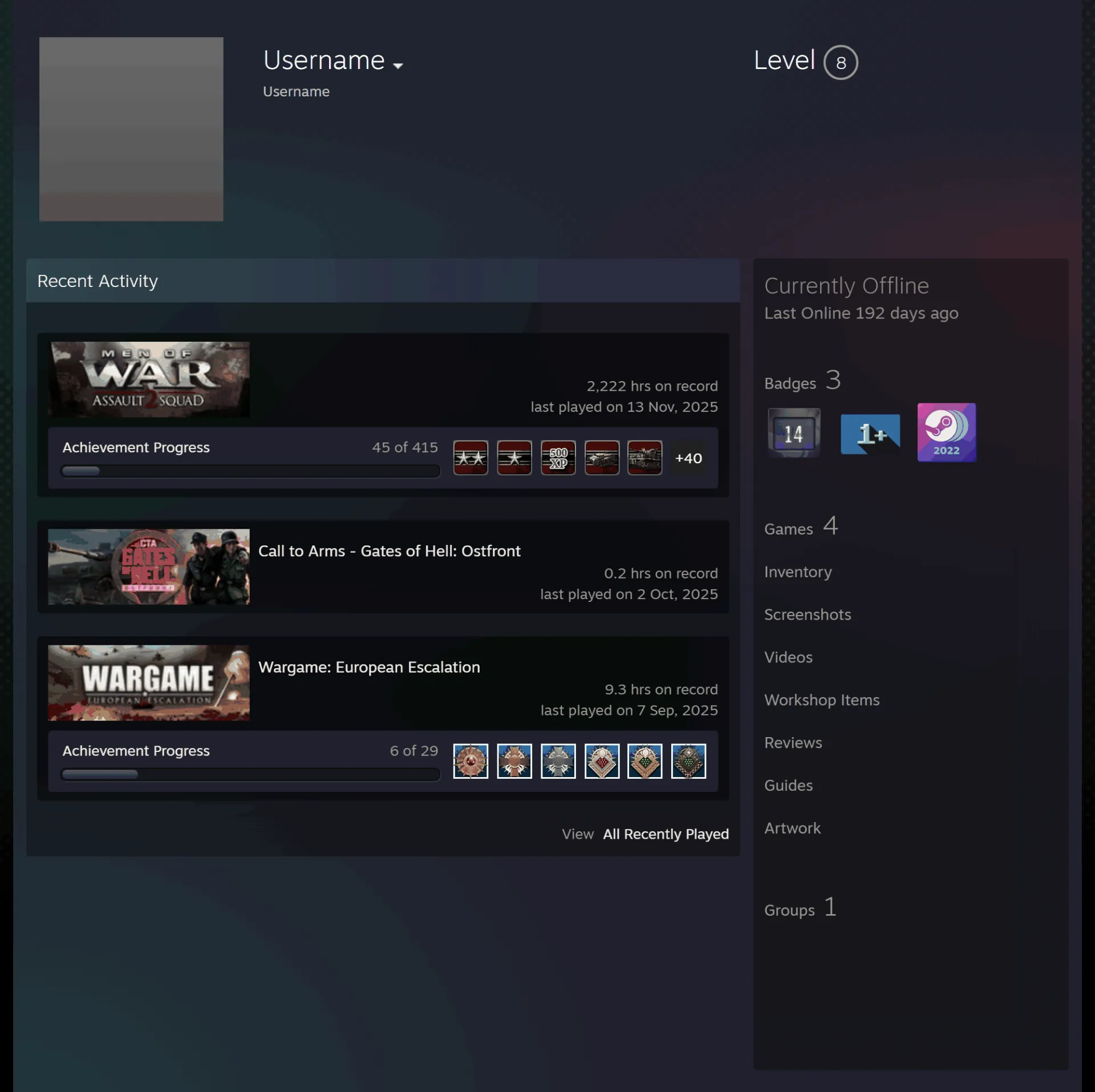This screenshot has height=1092, width=1095.
Task: View All Recently Played games
Action: [666, 834]
